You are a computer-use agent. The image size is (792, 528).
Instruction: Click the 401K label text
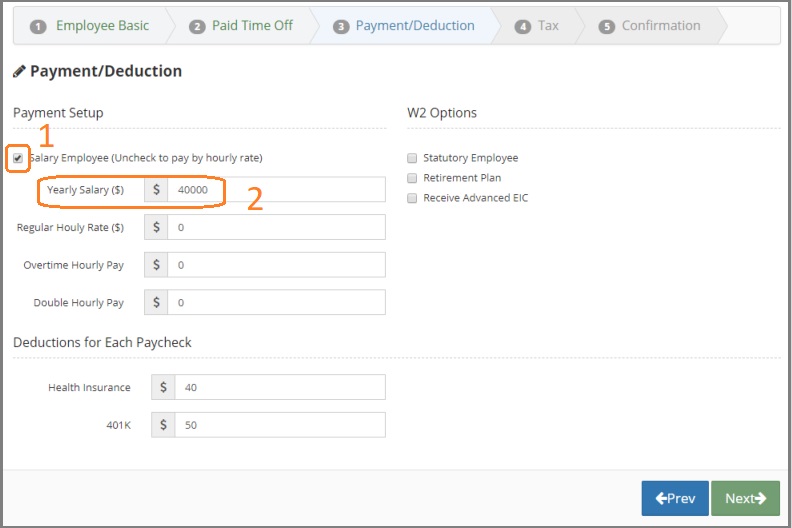click(119, 425)
